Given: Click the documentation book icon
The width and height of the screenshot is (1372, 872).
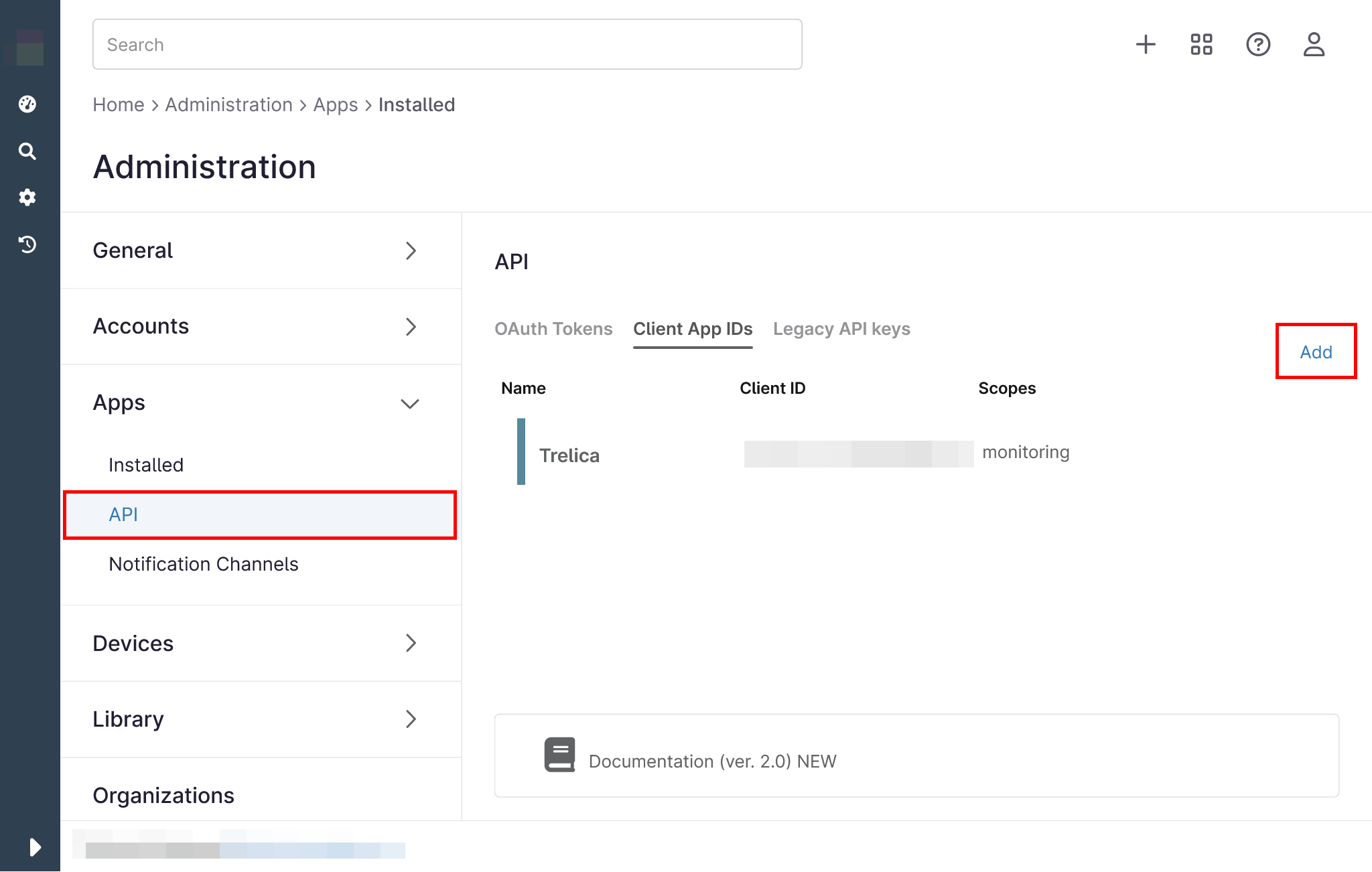Looking at the screenshot, I should (559, 755).
